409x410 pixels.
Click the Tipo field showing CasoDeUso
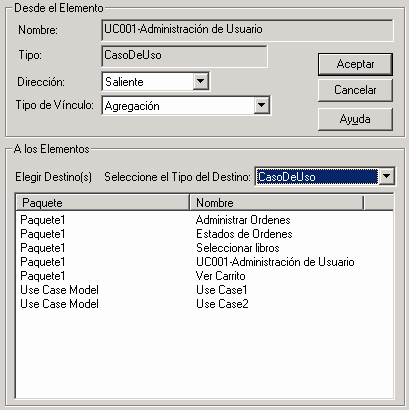point(184,56)
